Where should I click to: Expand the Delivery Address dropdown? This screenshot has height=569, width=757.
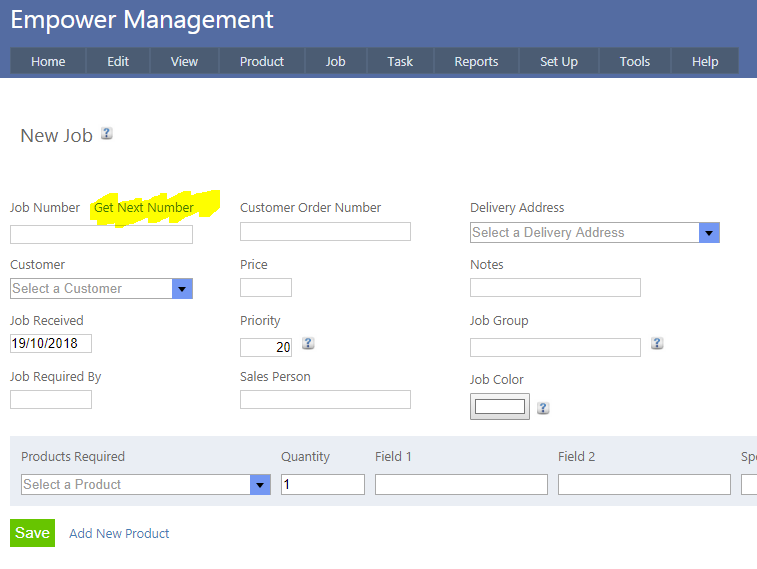pyautogui.click(x=709, y=233)
